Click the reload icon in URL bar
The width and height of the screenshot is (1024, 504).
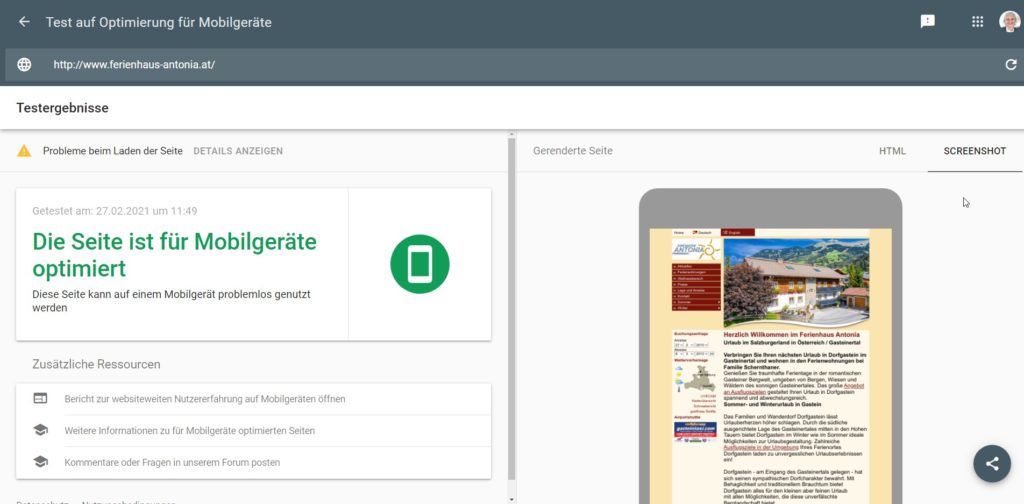pos(1010,65)
